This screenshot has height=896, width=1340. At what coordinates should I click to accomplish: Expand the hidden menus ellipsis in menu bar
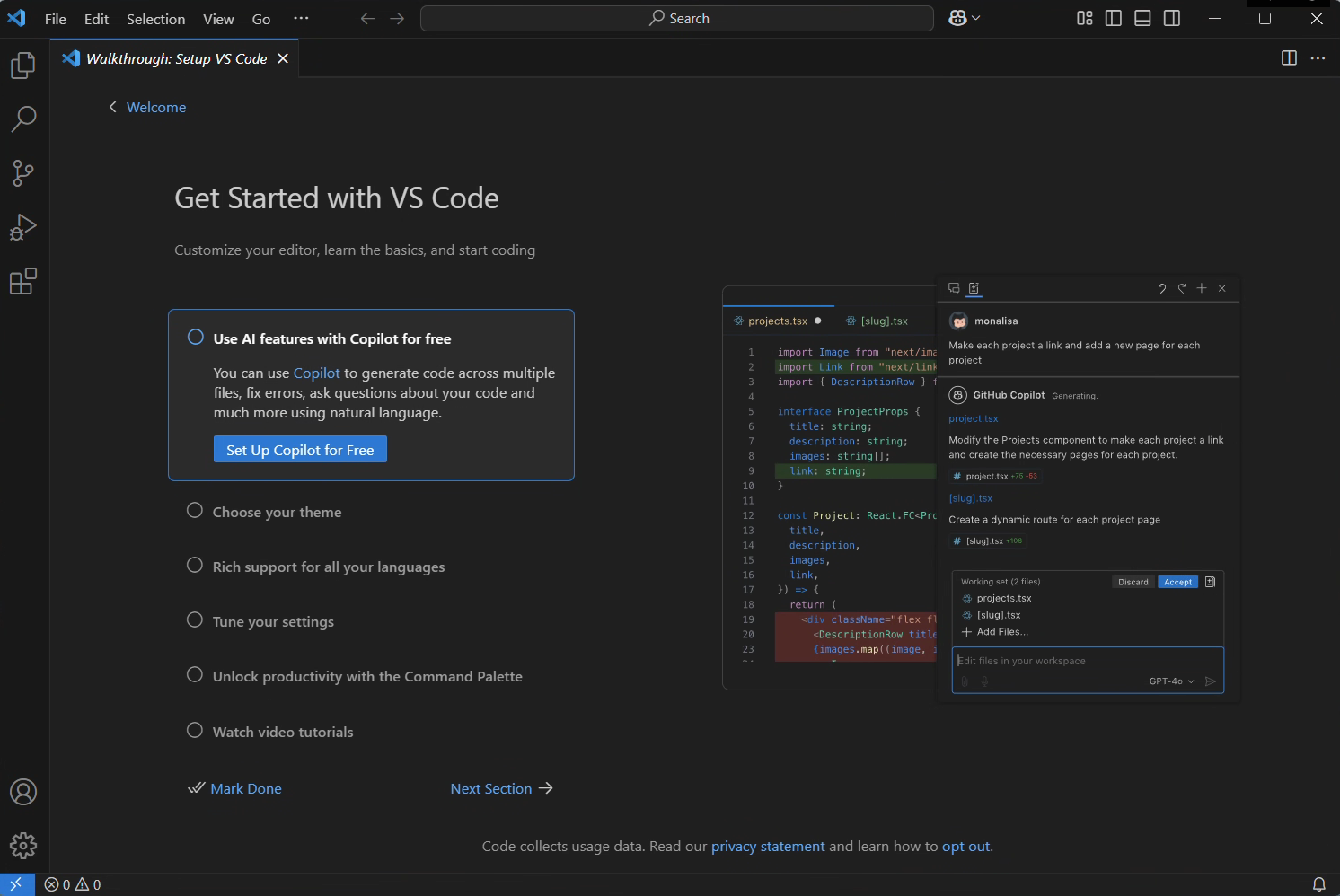coord(301,18)
